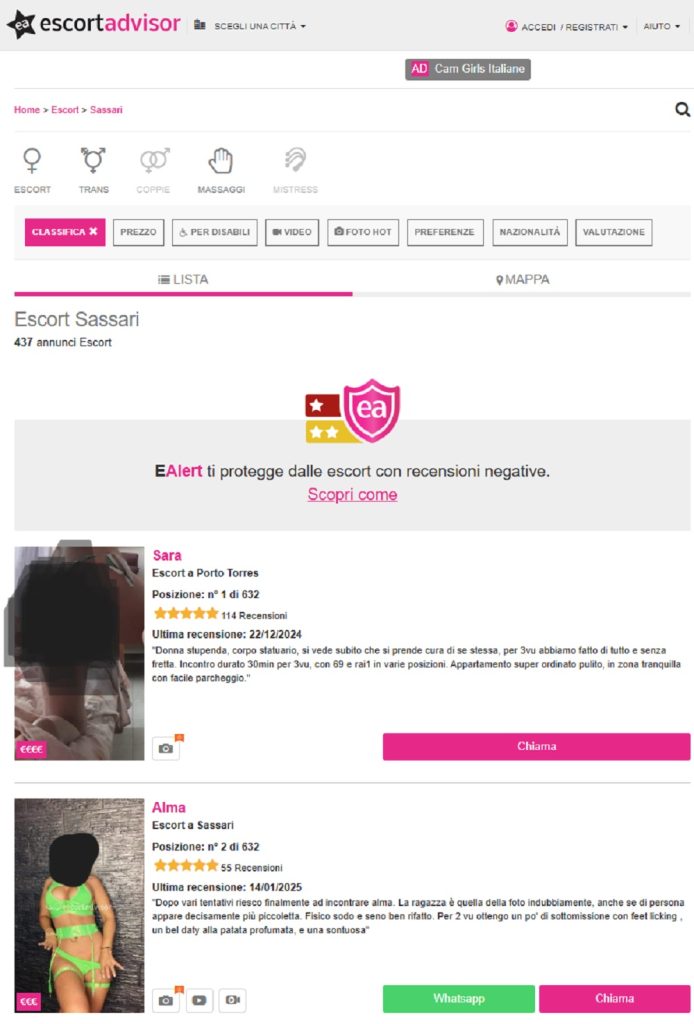Select the Trans symbol category icon
694x1024 pixels.
click(x=93, y=161)
